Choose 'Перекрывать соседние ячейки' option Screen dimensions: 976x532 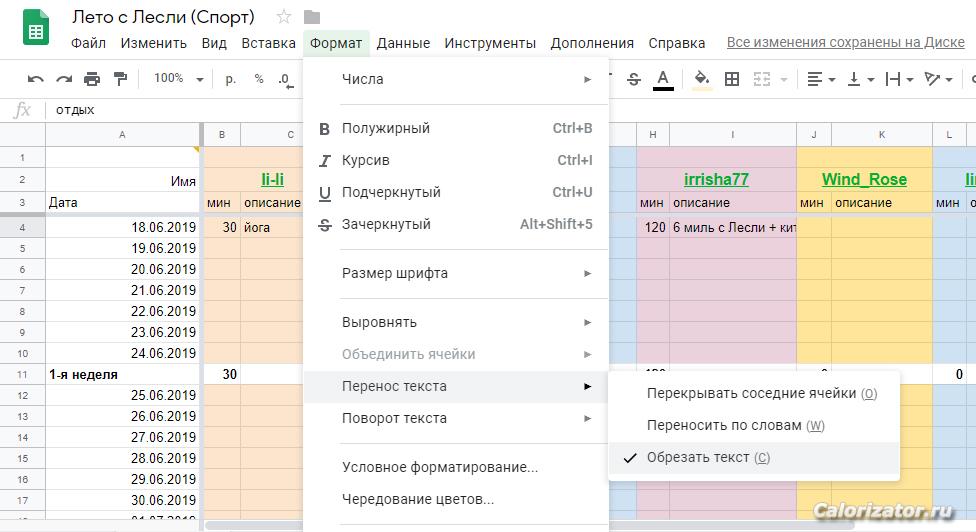pos(750,393)
